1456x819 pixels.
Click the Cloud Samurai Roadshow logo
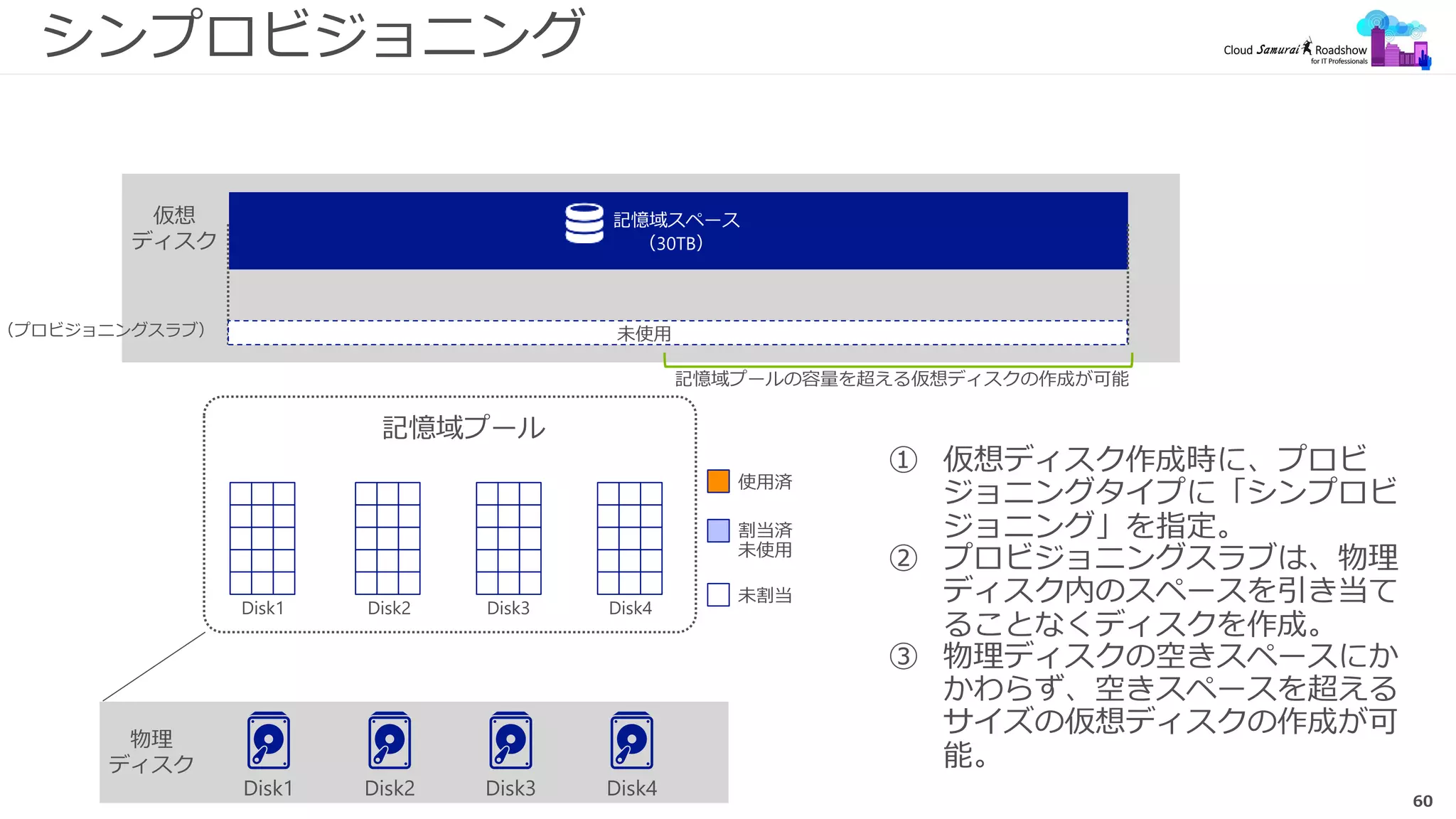(x=1327, y=40)
